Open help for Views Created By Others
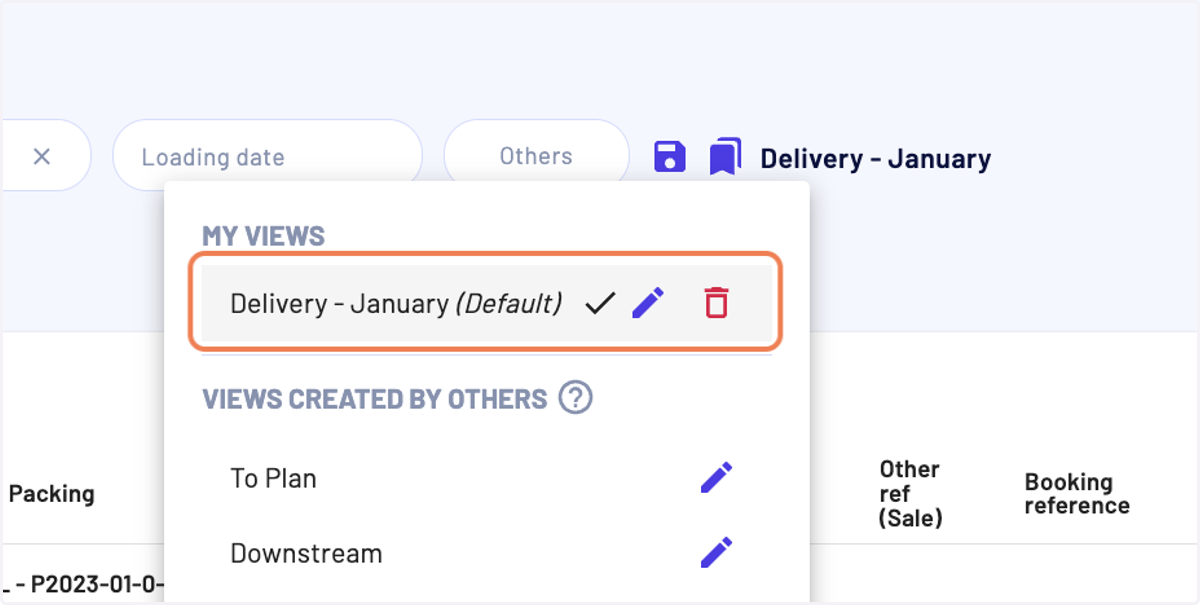Image resolution: width=1200 pixels, height=605 pixels. (x=575, y=398)
